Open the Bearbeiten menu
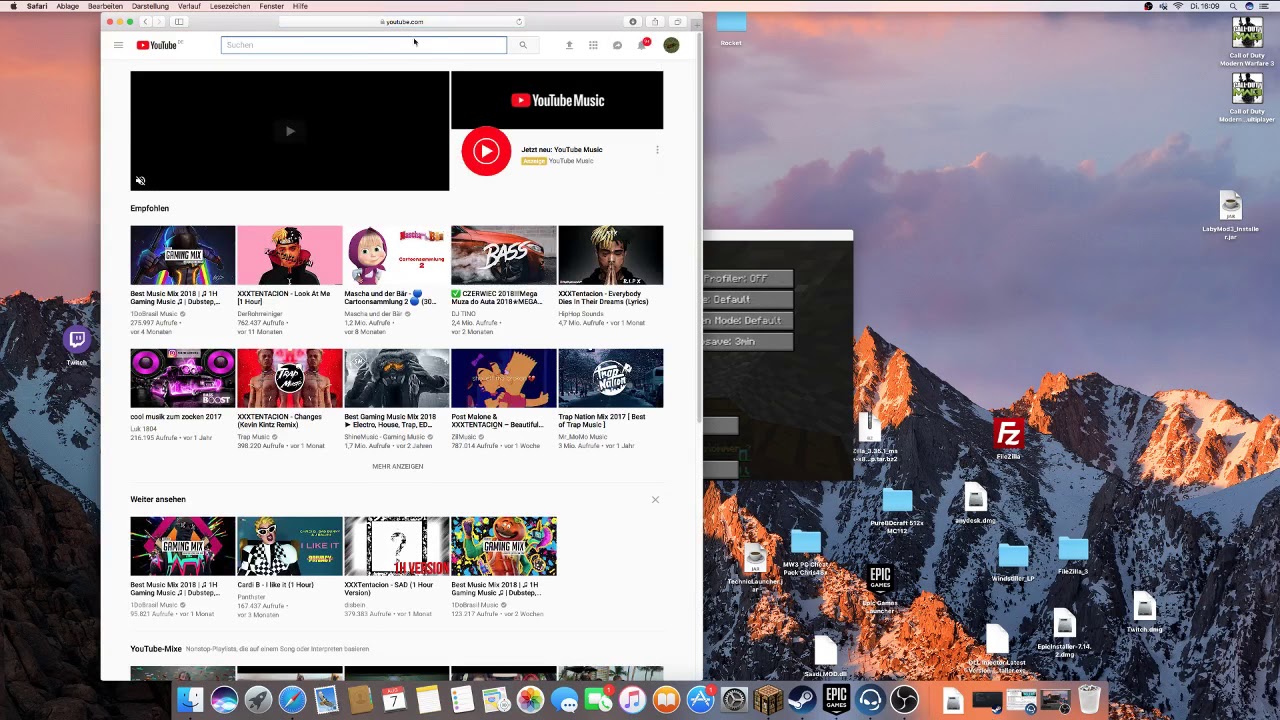This screenshot has height=720, width=1280. (x=105, y=6)
